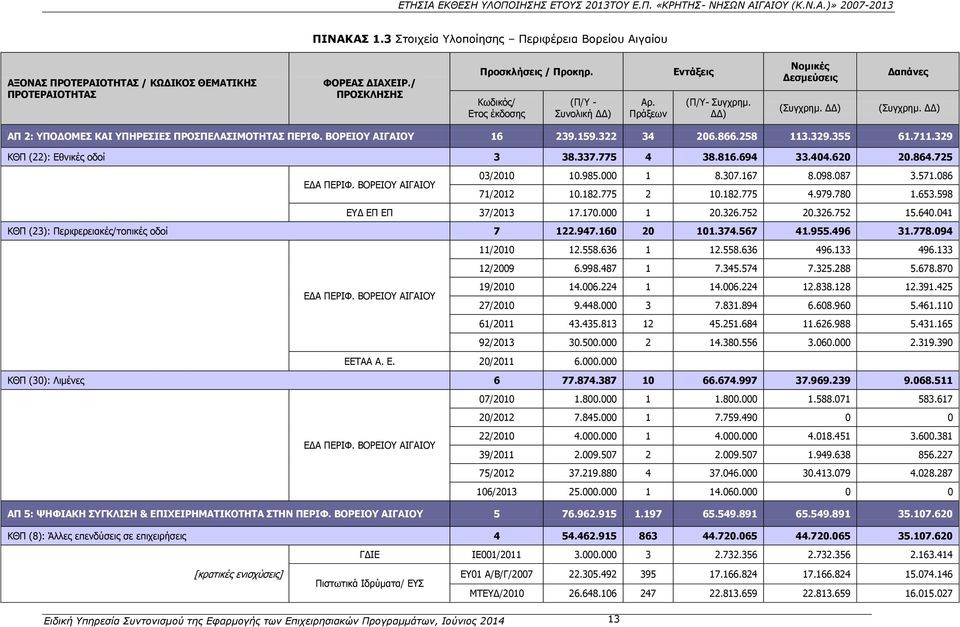Image resolution: width=960 pixels, height=627 pixels.
Task: Select the value 43.435.813
Action: pos(592,324)
